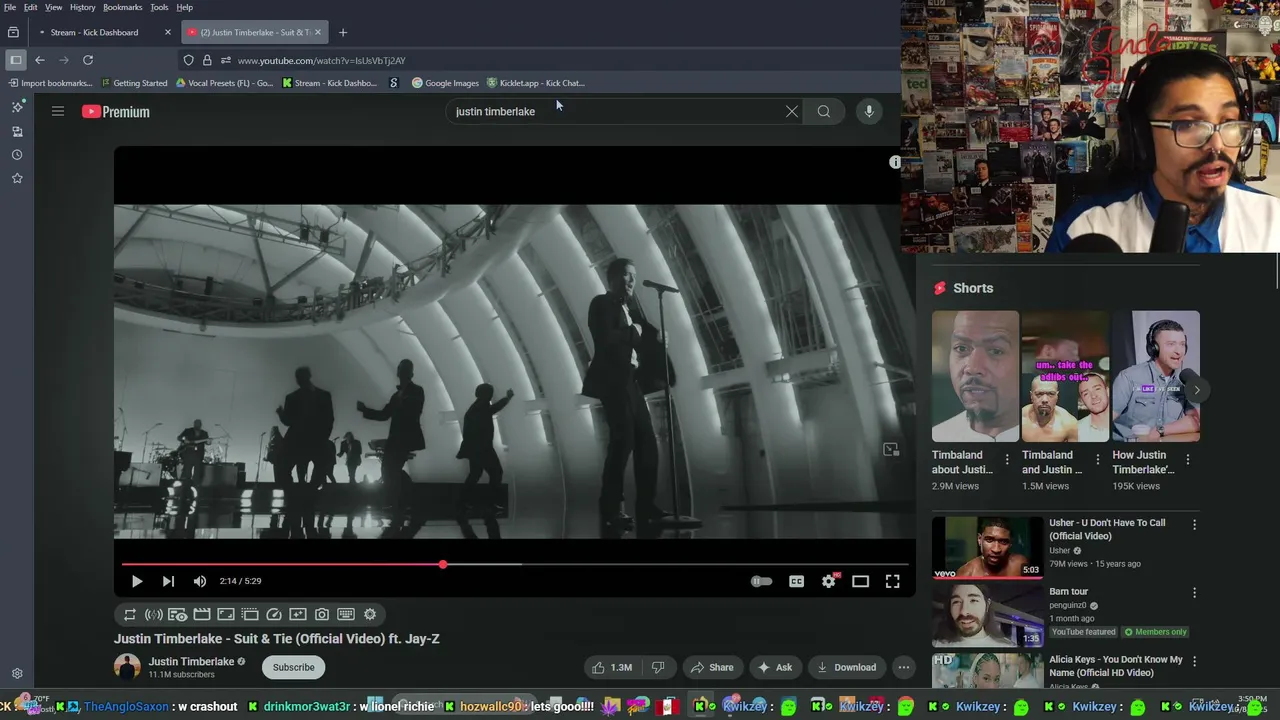This screenshot has height=720, width=1280.
Task: Skip to next video with Next button
Action: click(x=168, y=581)
